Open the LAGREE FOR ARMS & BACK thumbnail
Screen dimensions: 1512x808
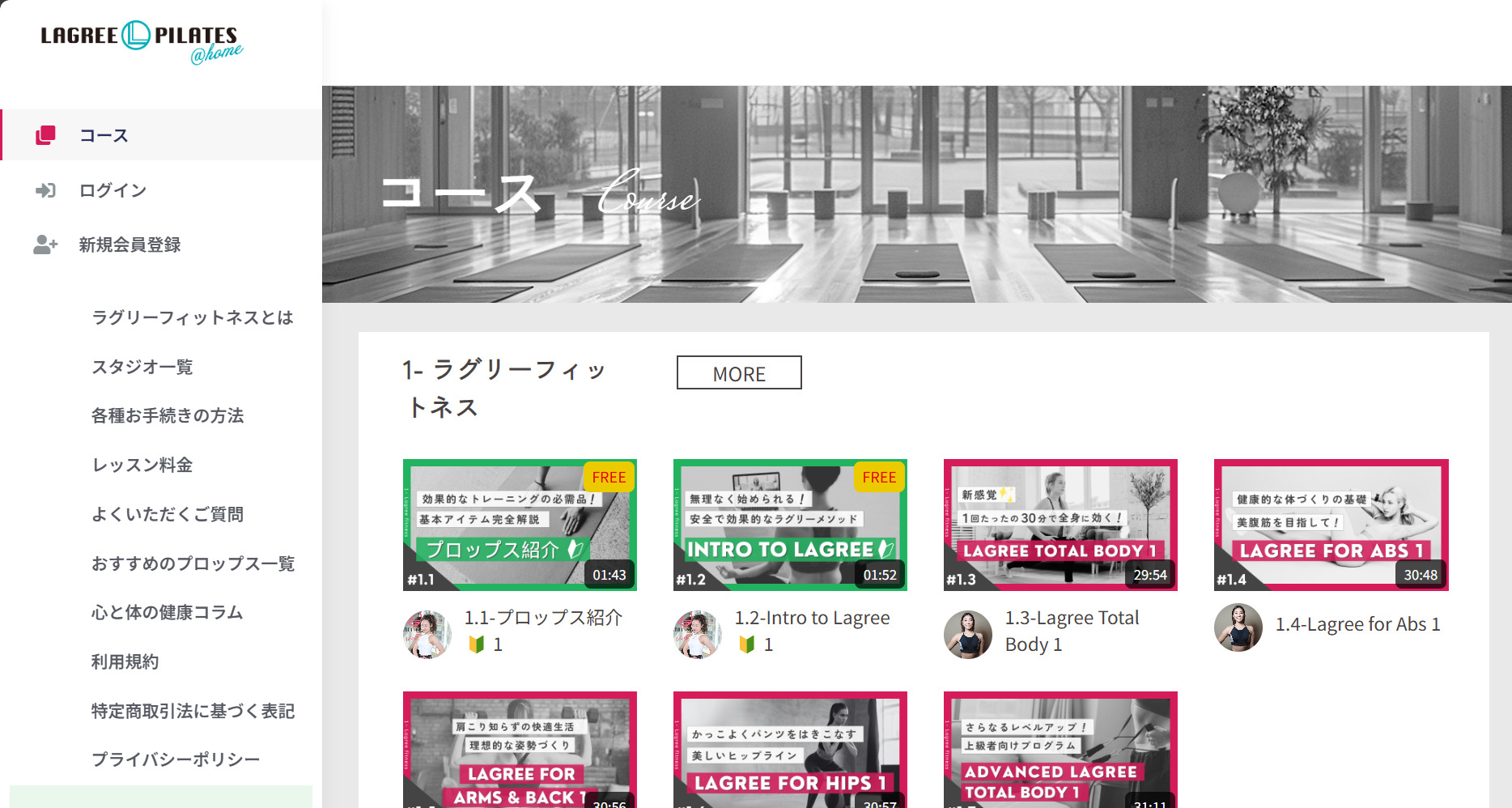point(520,750)
